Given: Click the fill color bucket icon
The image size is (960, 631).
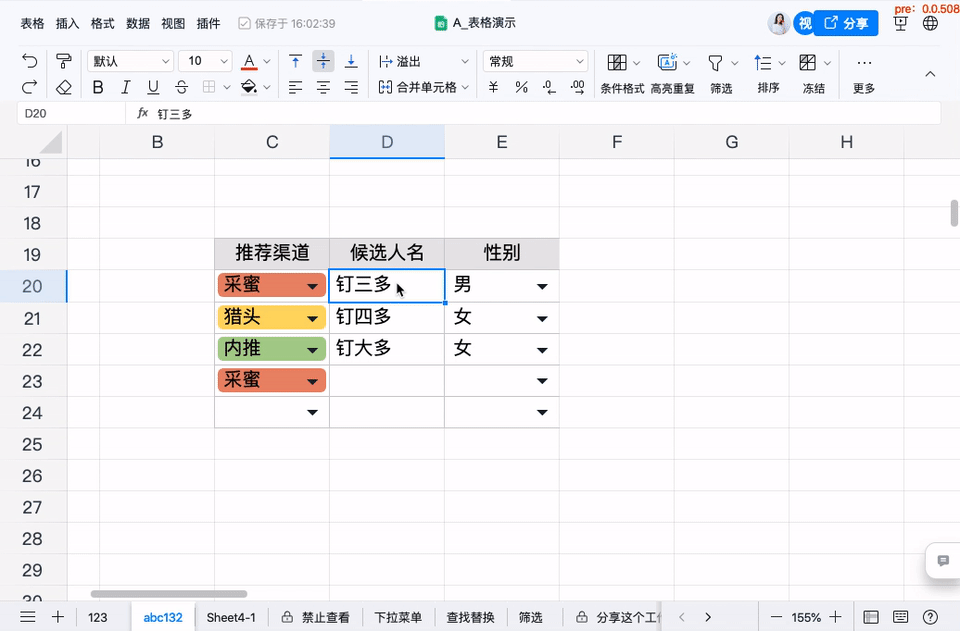Looking at the screenshot, I should tap(249, 88).
